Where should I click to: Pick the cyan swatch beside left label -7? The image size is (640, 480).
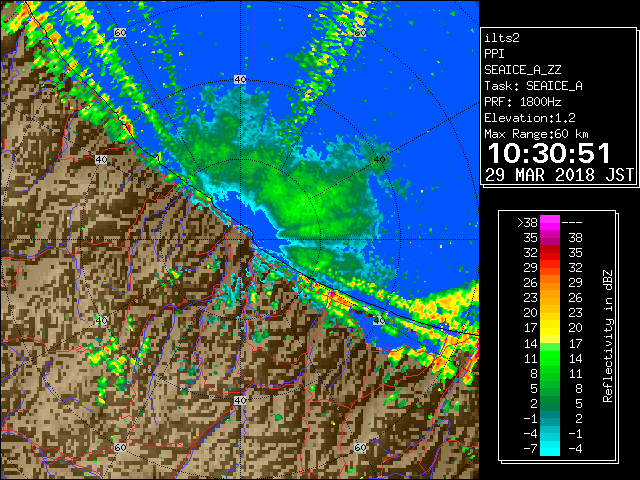pos(550,448)
